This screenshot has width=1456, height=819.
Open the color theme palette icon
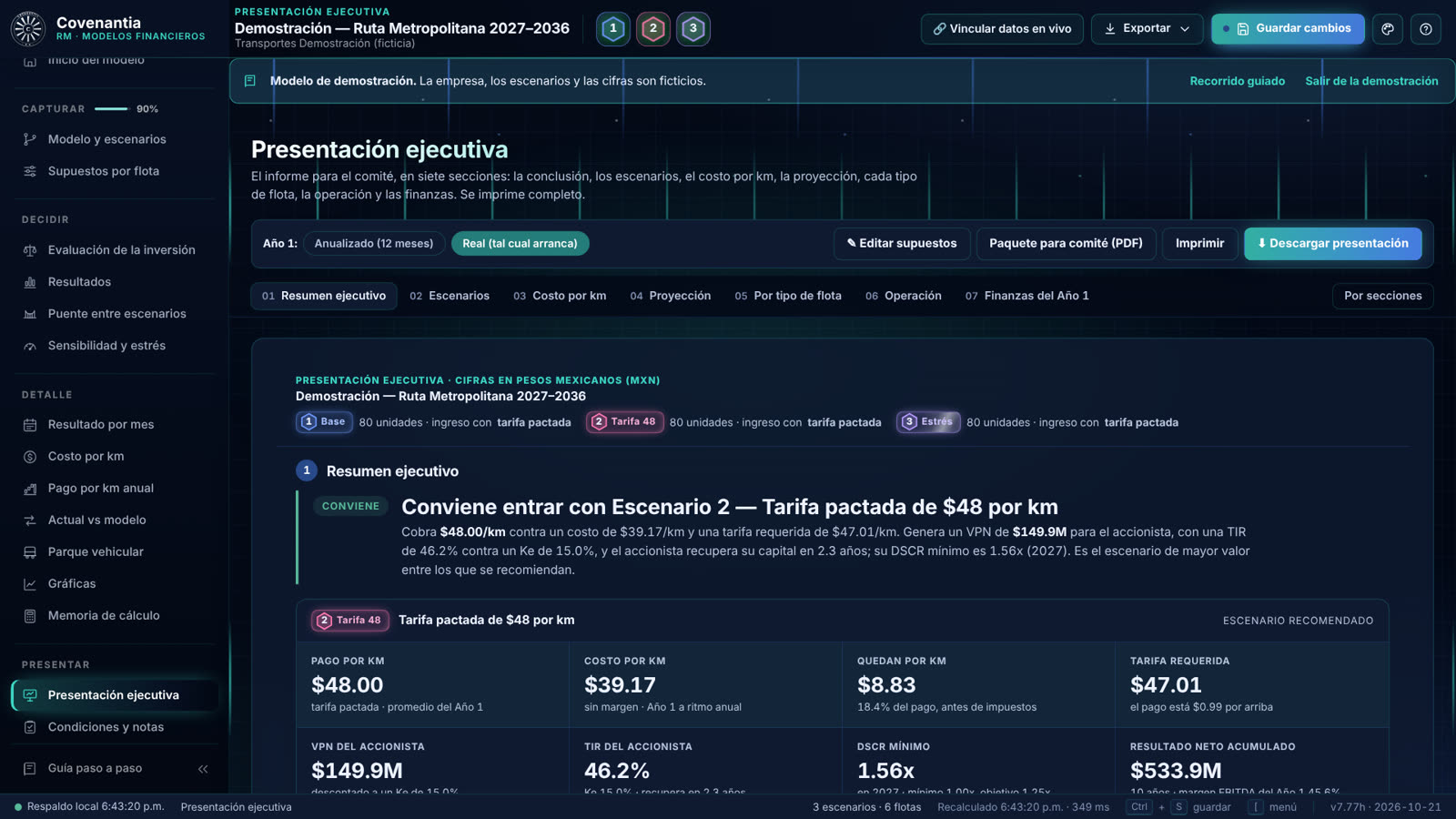[1388, 29]
